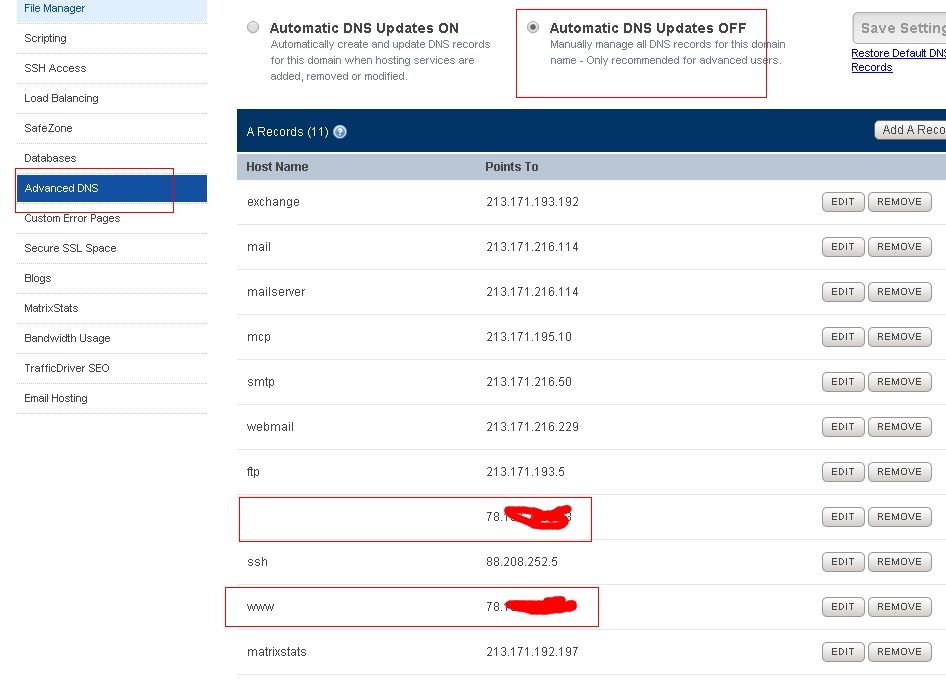Image resolution: width=946 pixels, height=682 pixels.
Task: Click the Host Name column header
Action: [x=277, y=167]
